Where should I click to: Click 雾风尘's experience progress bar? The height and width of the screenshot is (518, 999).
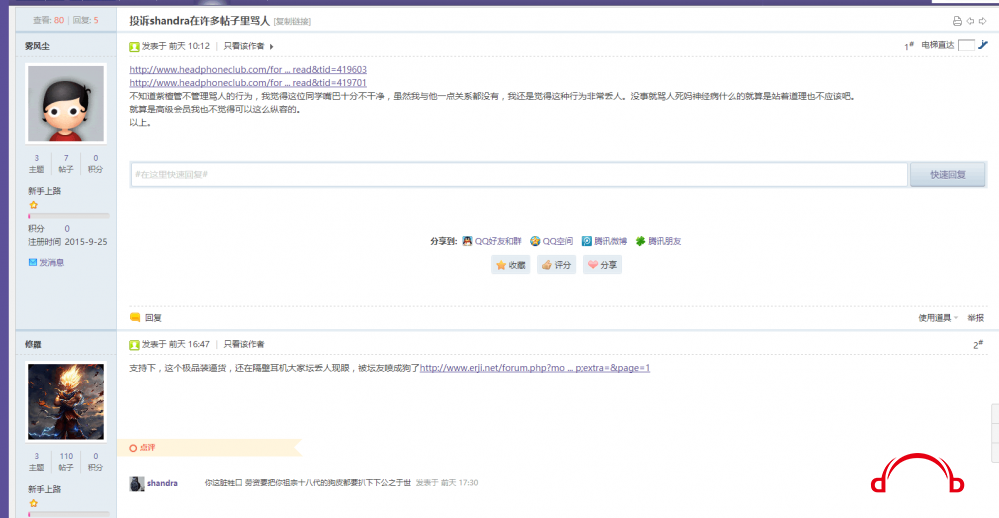point(69,217)
